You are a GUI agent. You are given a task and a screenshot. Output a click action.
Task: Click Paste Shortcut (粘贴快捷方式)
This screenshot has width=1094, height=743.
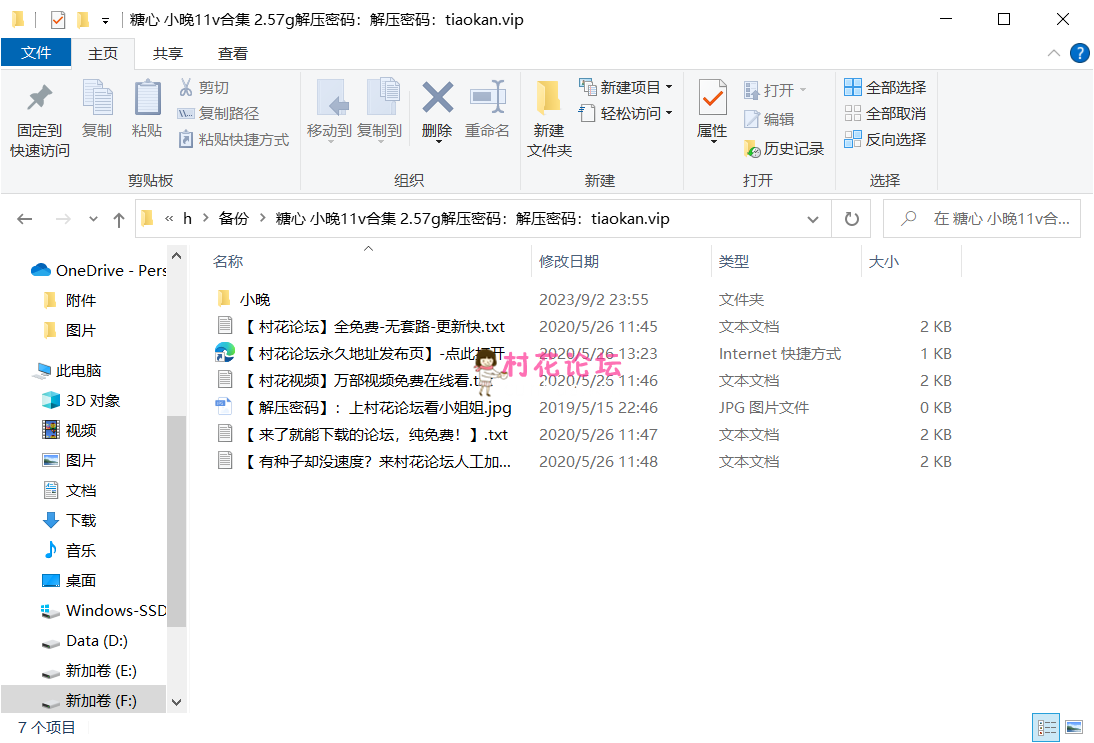coord(234,140)
